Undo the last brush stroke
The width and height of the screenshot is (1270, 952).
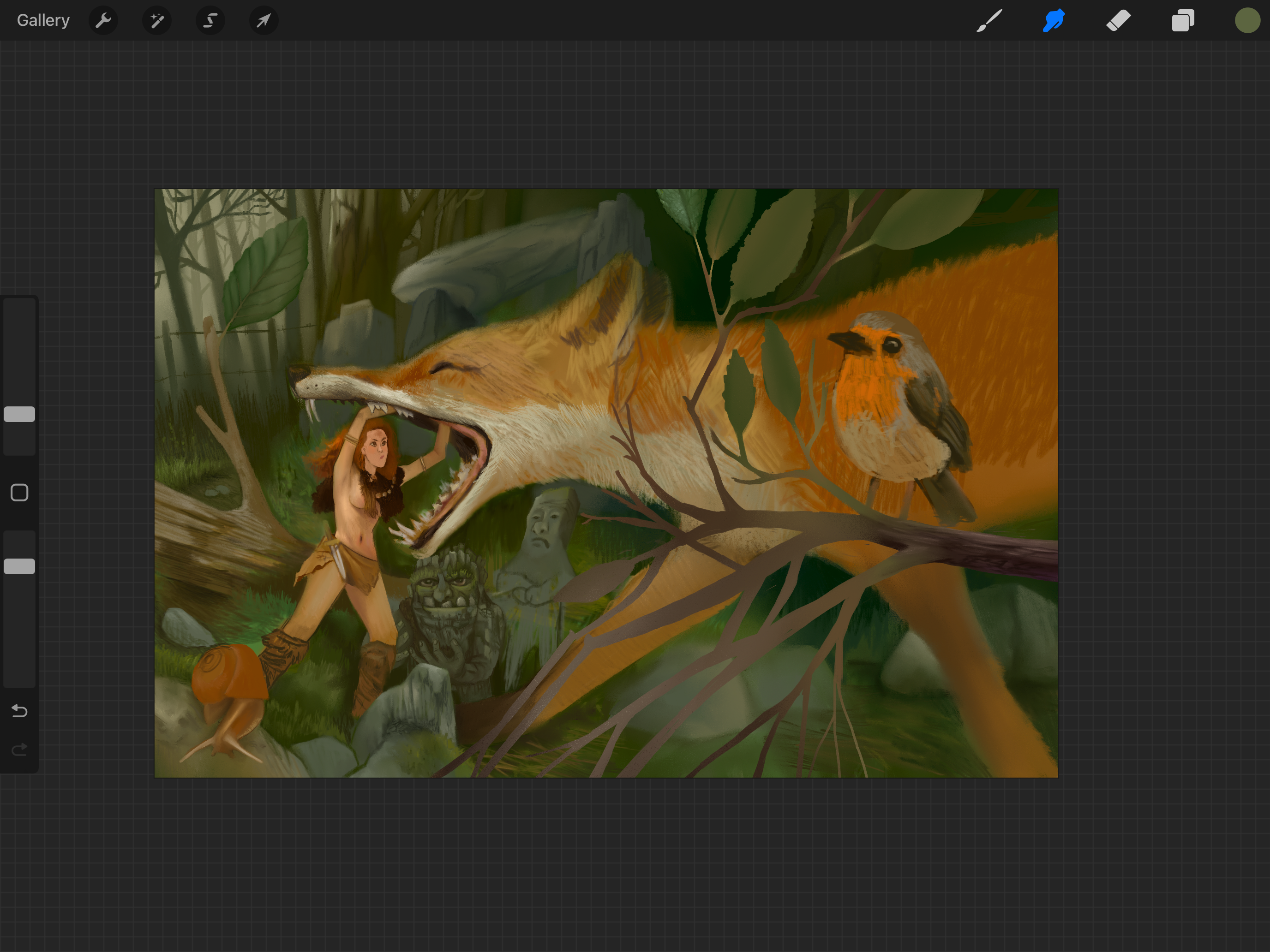point(19,711)
